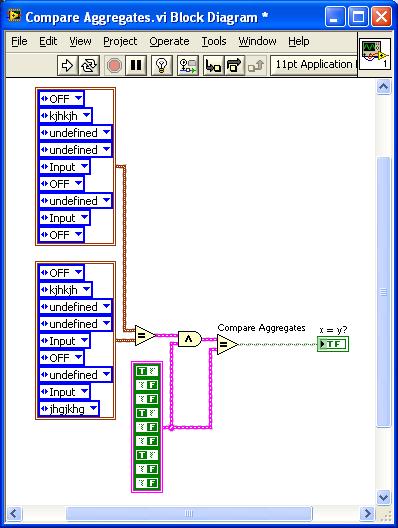Click the x = y? boolean indicator terminal

point(333,344)
